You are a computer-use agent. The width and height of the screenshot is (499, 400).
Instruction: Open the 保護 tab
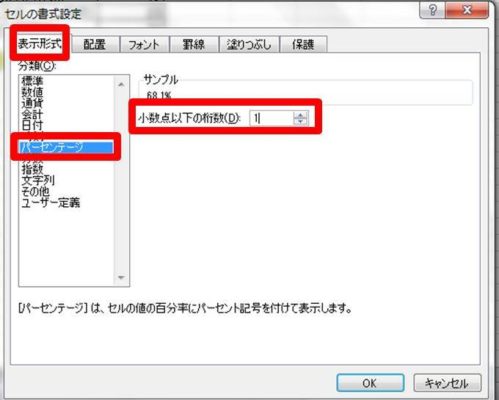coord(303,44)
